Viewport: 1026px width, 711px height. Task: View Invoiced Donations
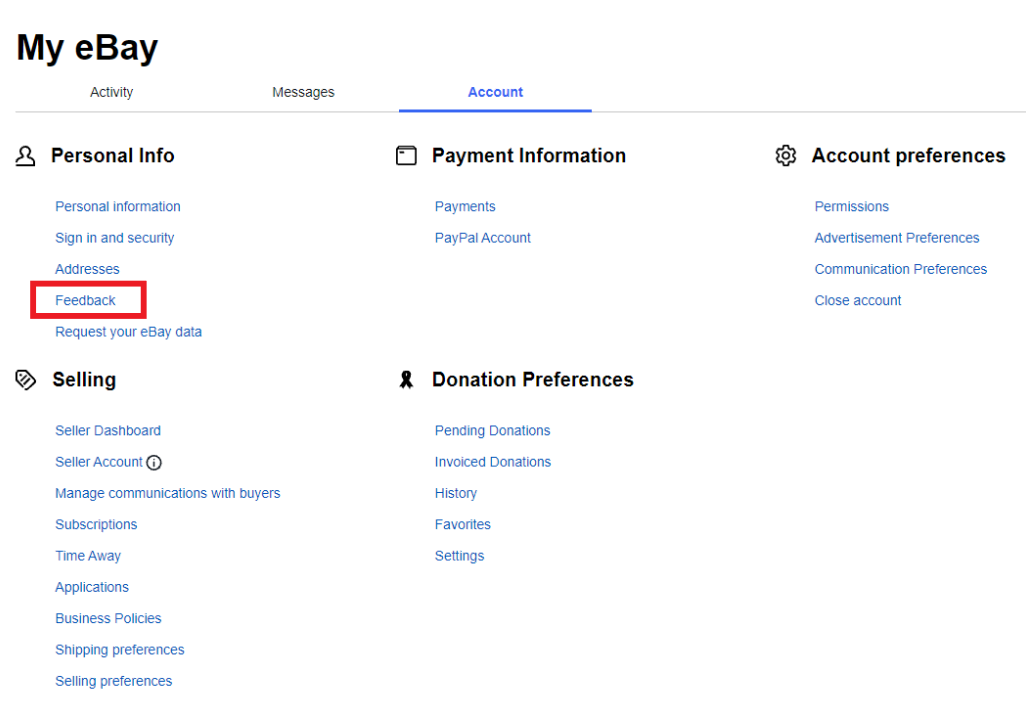493,462
